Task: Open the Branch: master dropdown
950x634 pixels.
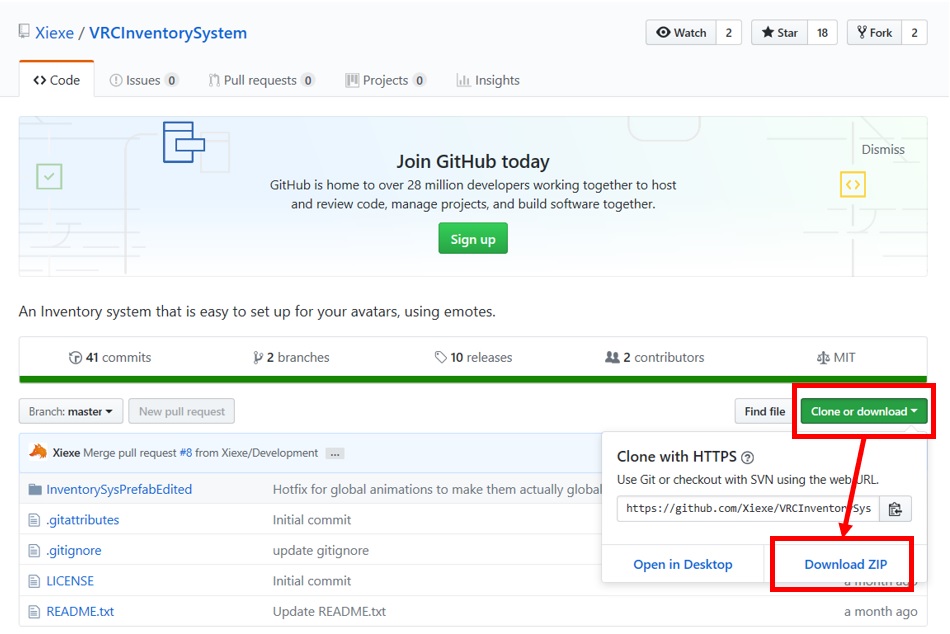Action: pos(71,411)
